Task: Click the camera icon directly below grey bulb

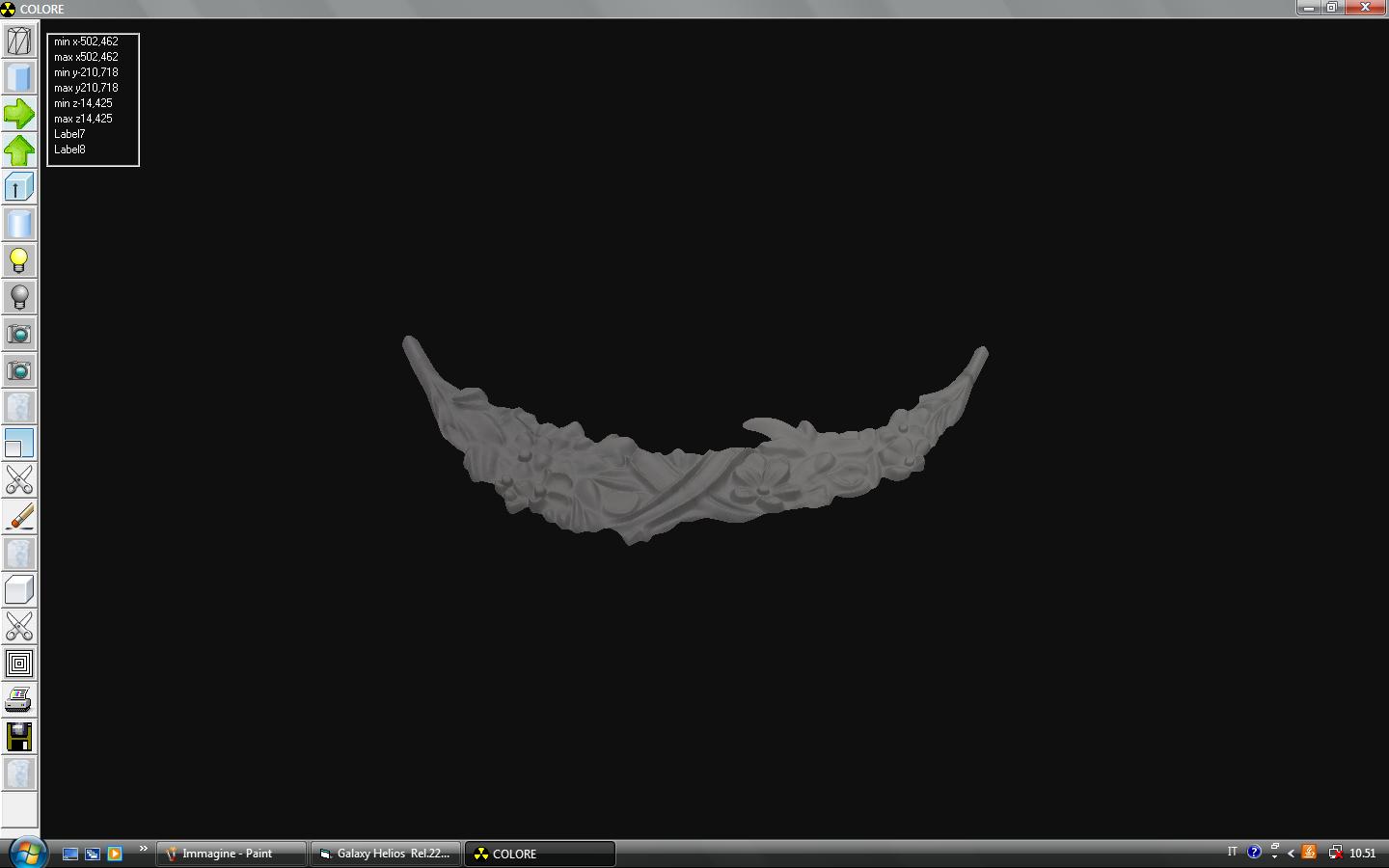Action: [19, 334]
